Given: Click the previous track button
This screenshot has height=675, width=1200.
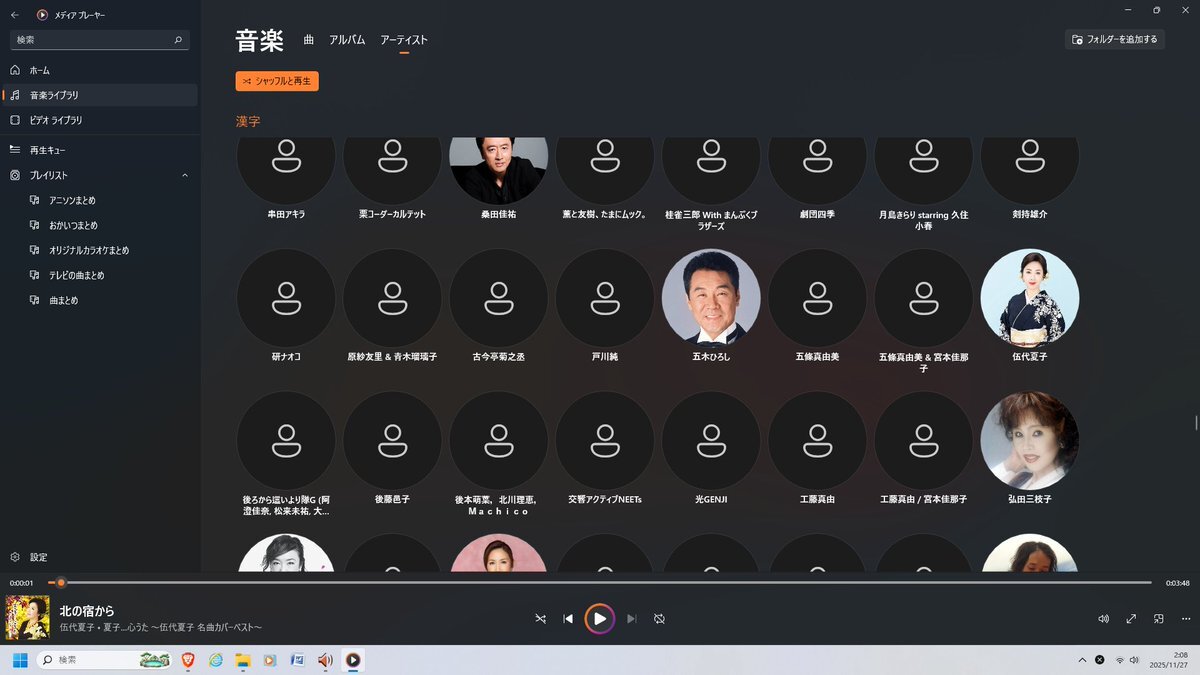Looking at the screenshot, I should pos(568,619).
